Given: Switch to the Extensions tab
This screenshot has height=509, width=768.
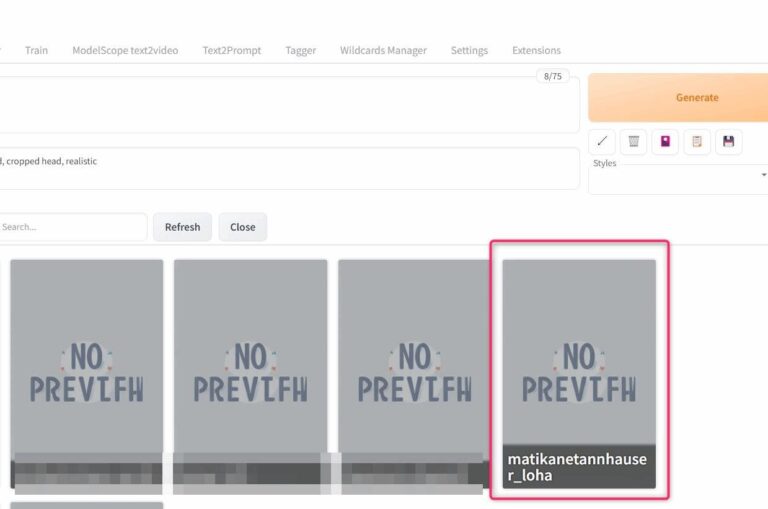Looking at the screenshot, I should tap(536, 50).
